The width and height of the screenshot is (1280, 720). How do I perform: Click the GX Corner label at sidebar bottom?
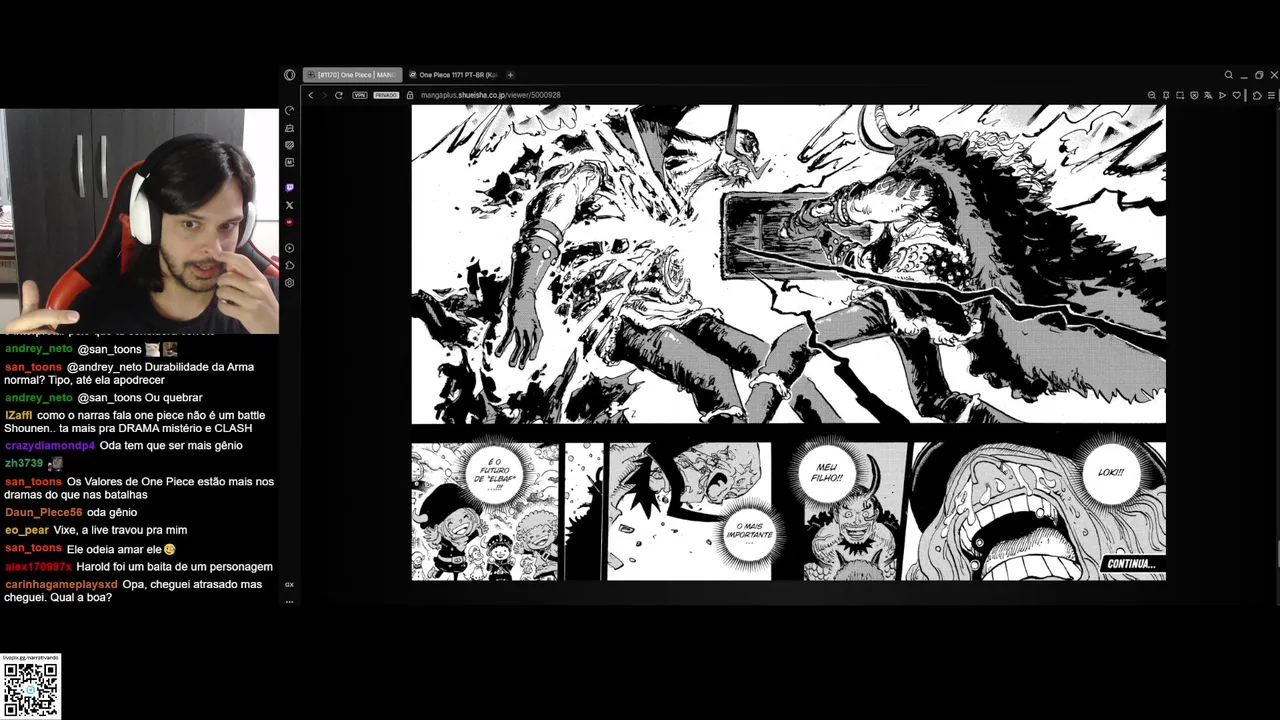tap(290, 584)
